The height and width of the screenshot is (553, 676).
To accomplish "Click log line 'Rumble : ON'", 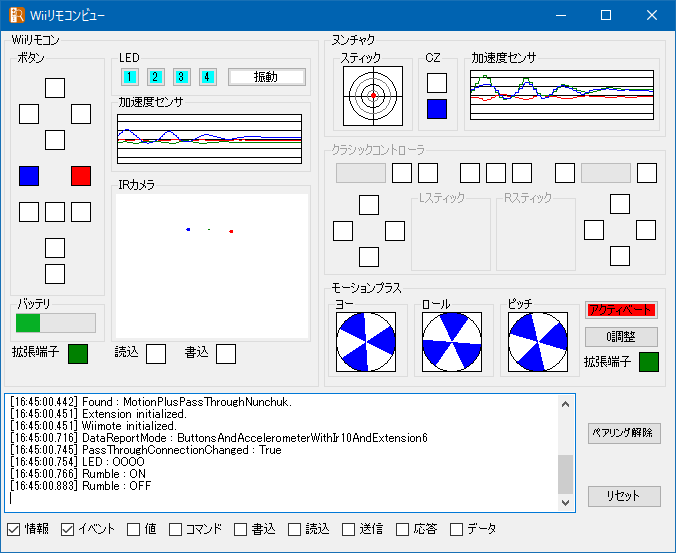I will click(78, 474).
